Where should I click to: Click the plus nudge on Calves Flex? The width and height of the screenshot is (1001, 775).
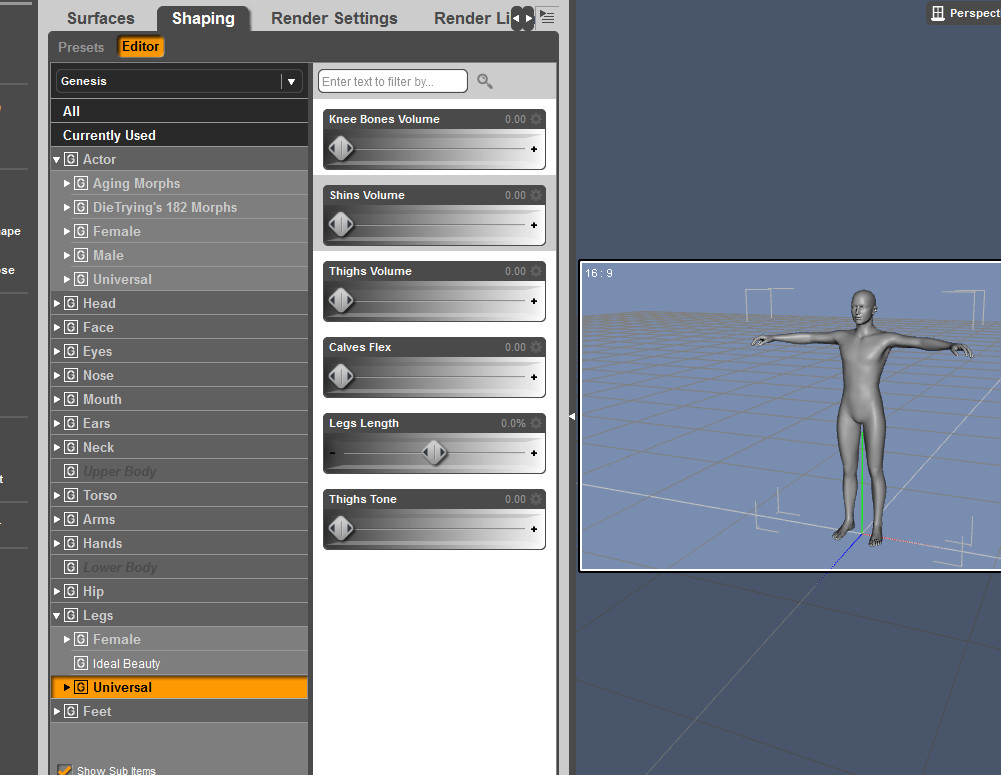click(x=534, y=377)
